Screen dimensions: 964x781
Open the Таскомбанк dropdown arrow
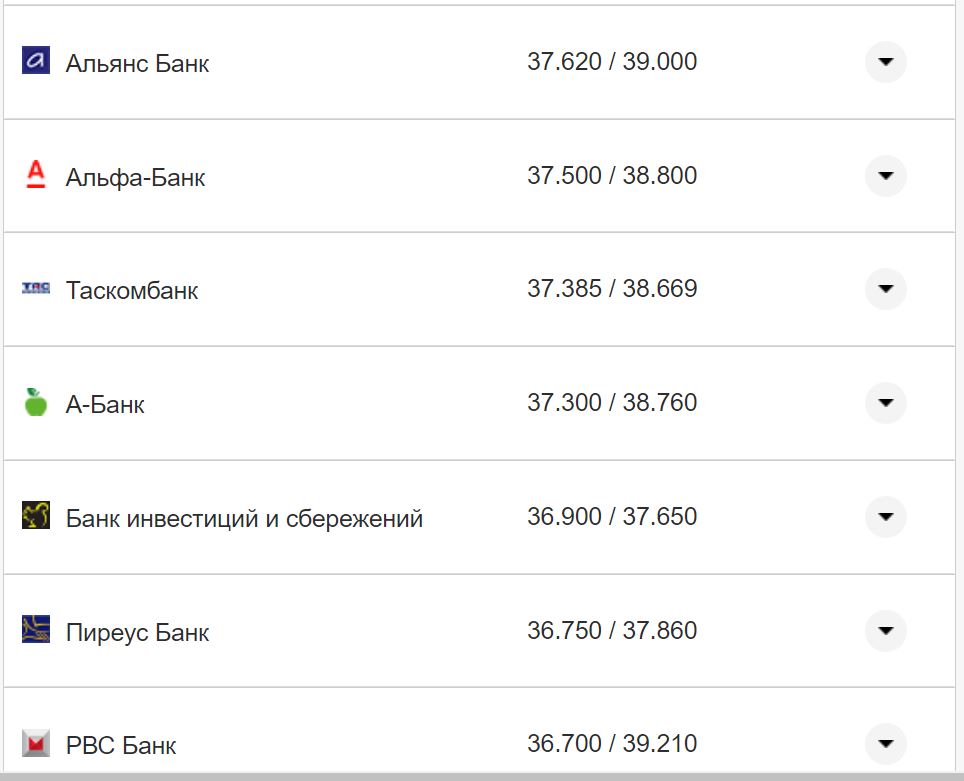click(x=885, y=289)
